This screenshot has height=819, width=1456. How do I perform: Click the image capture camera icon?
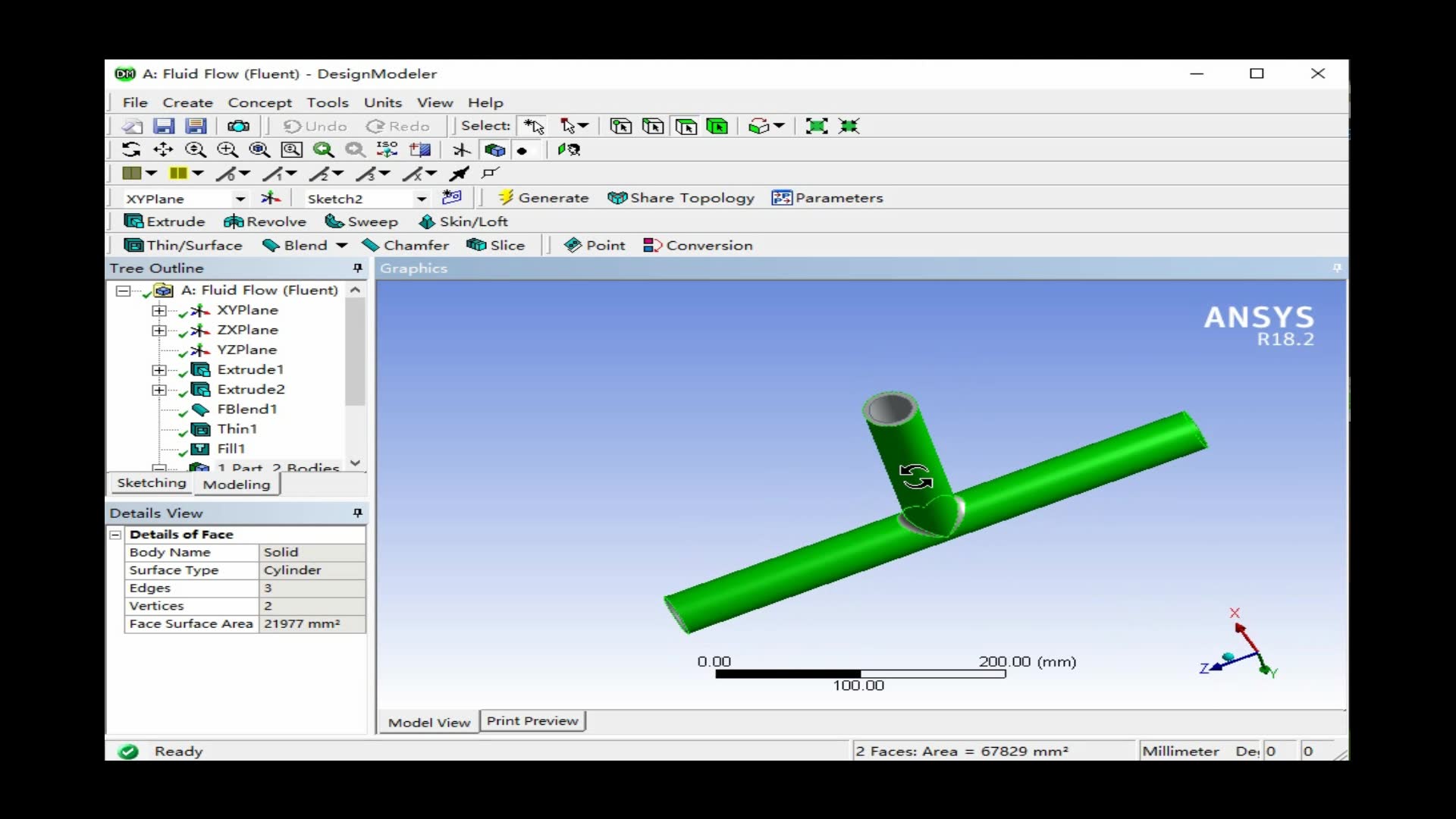point(238,126)
